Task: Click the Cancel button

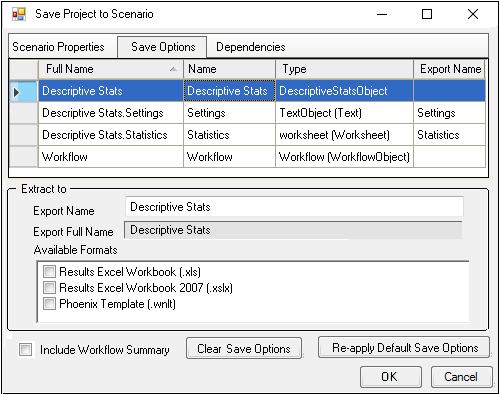Action: tap(461, 377)
